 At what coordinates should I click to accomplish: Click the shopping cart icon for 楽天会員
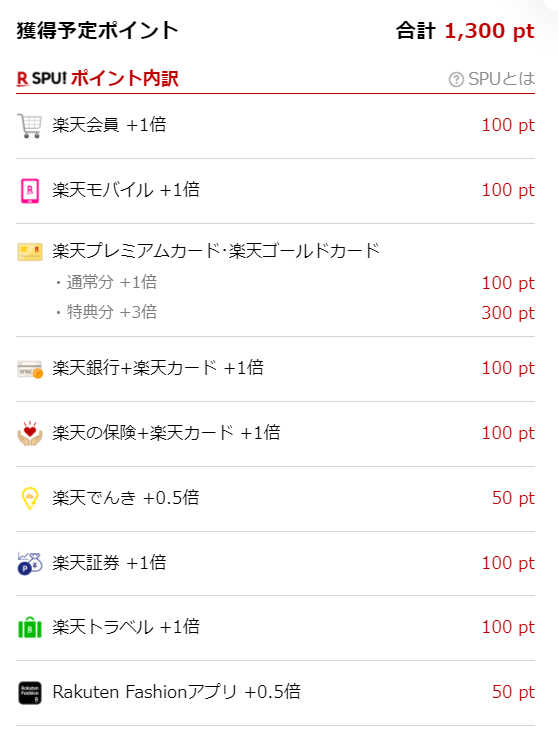click(x=29, y=126)
